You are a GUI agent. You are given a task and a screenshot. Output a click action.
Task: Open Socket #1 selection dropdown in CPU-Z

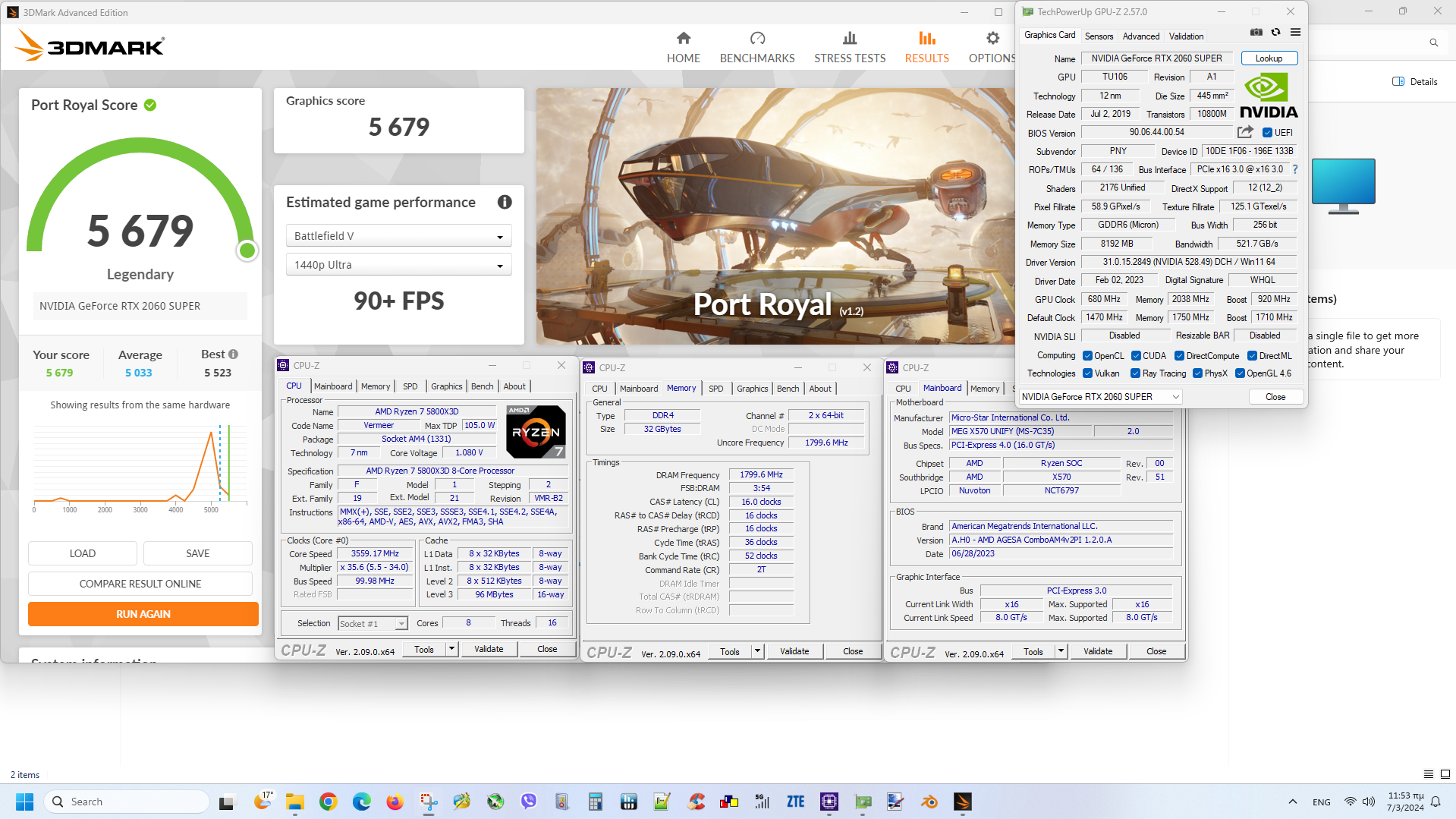(373, 623)
